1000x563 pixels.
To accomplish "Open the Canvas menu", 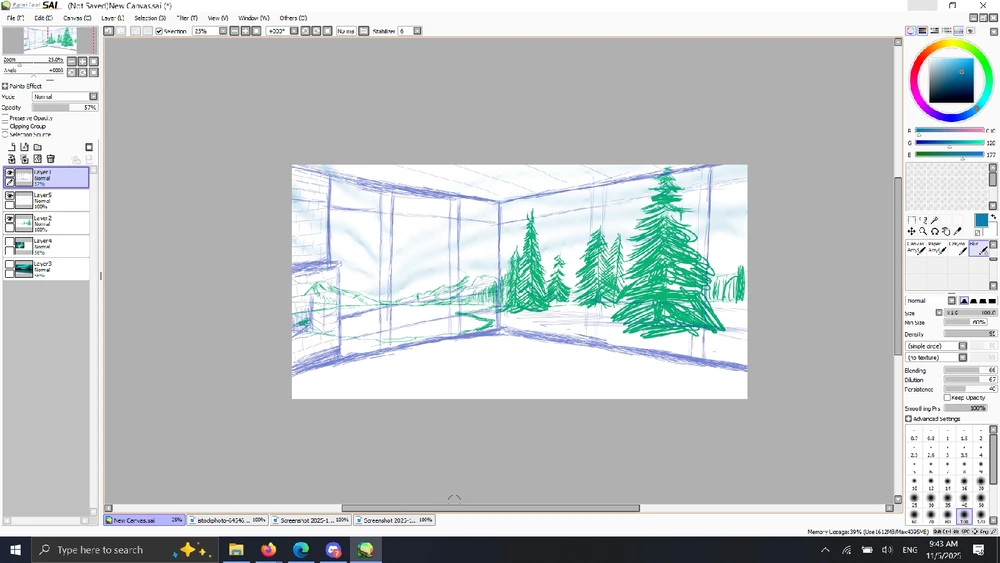I will (77, 18).
